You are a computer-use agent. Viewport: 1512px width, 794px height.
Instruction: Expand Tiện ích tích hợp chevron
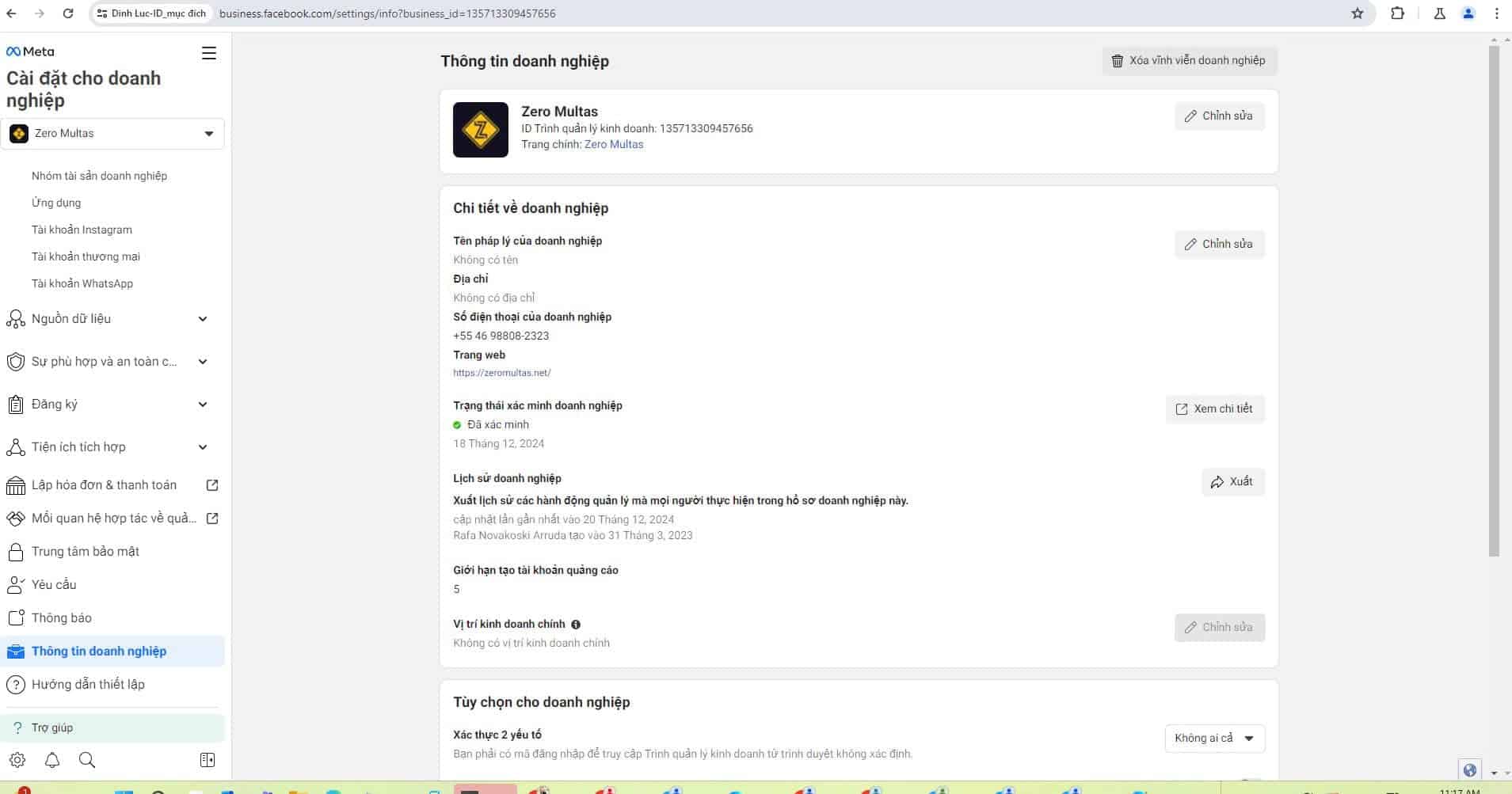click(x=203, y=447)
